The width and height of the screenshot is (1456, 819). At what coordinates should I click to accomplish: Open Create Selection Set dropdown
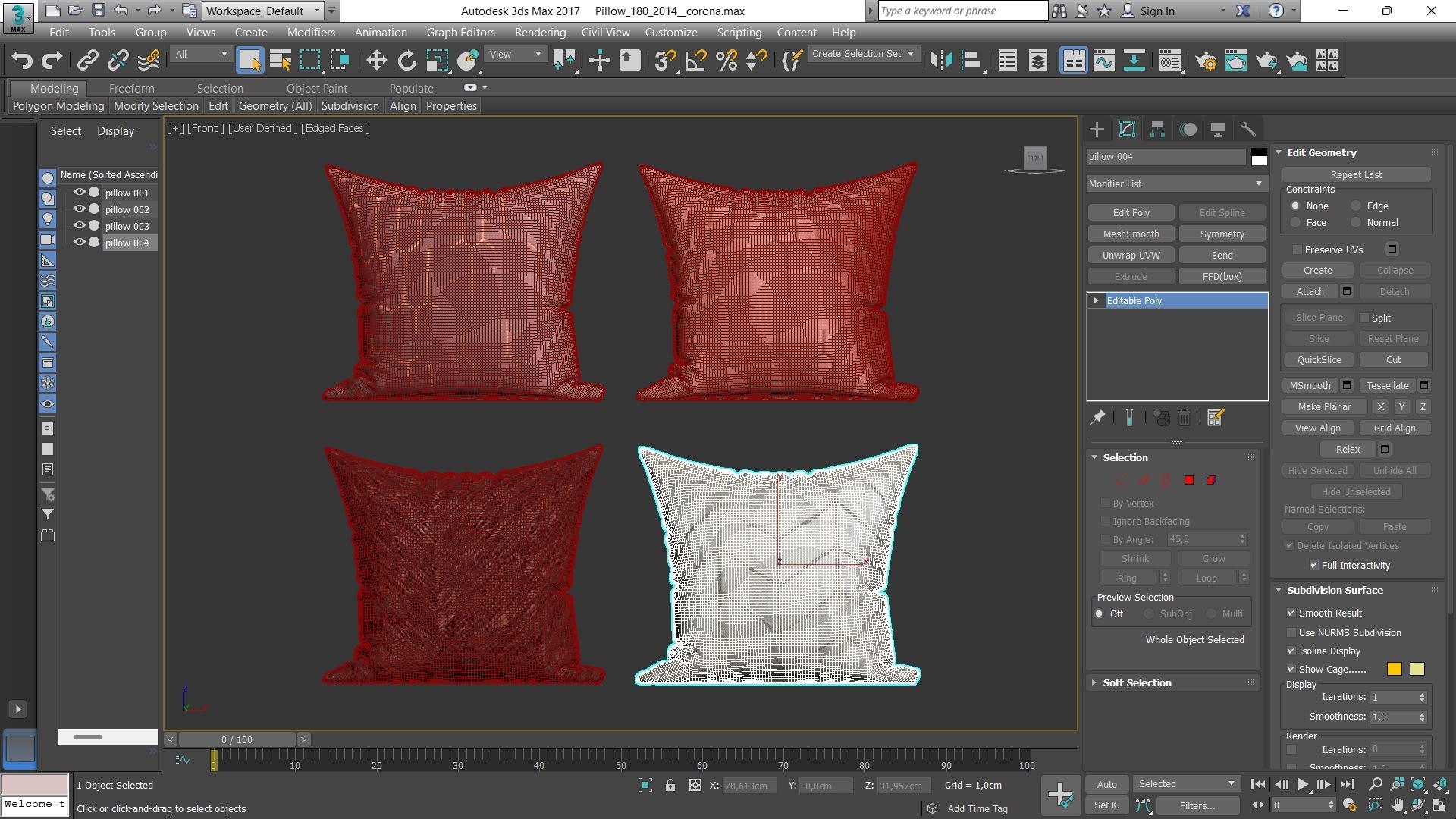[x=864, y=54]
